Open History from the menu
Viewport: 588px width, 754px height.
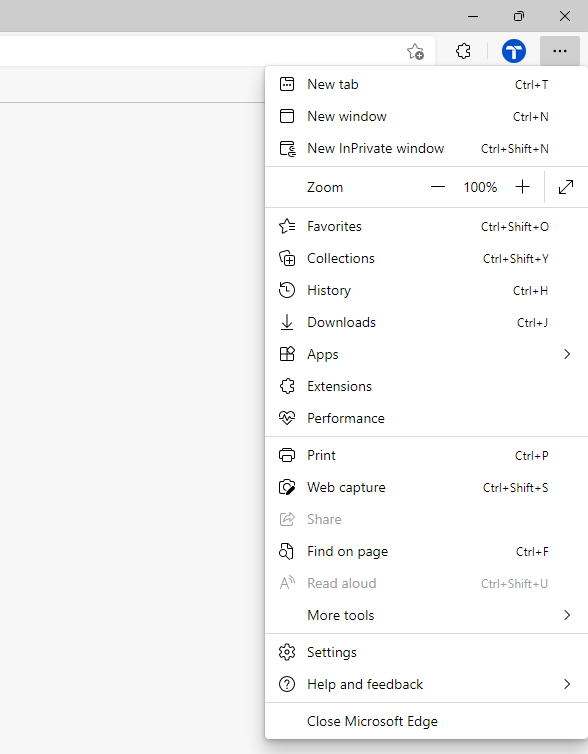pyautogui.click(x=426, y=290)
